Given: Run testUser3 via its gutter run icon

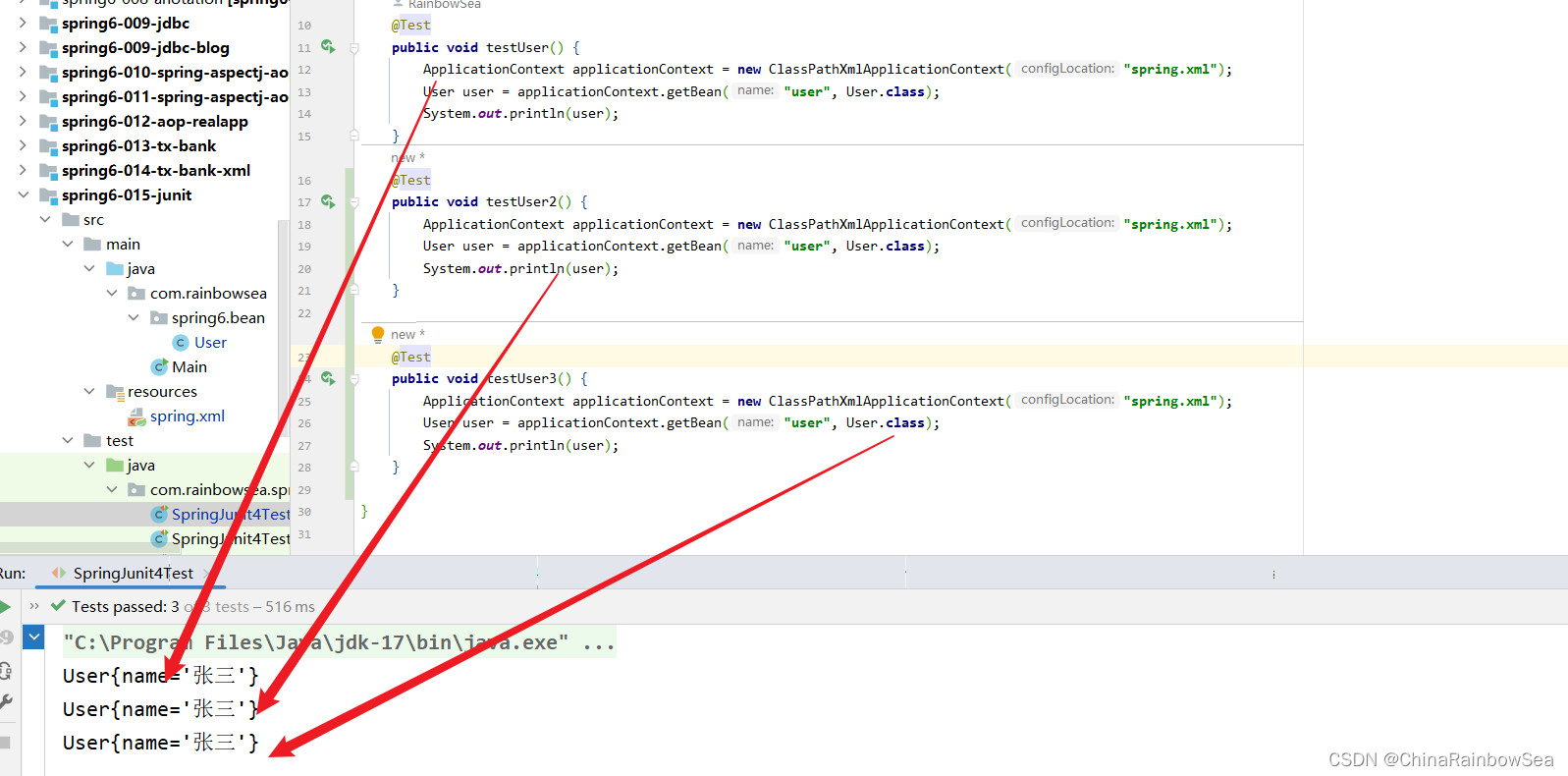Looking at the screenshot, I should point(328,378).
